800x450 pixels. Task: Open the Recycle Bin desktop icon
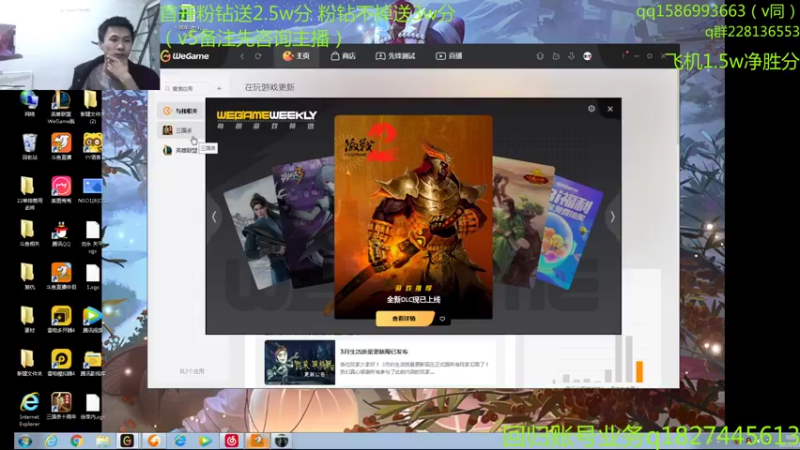click(30, 146)
